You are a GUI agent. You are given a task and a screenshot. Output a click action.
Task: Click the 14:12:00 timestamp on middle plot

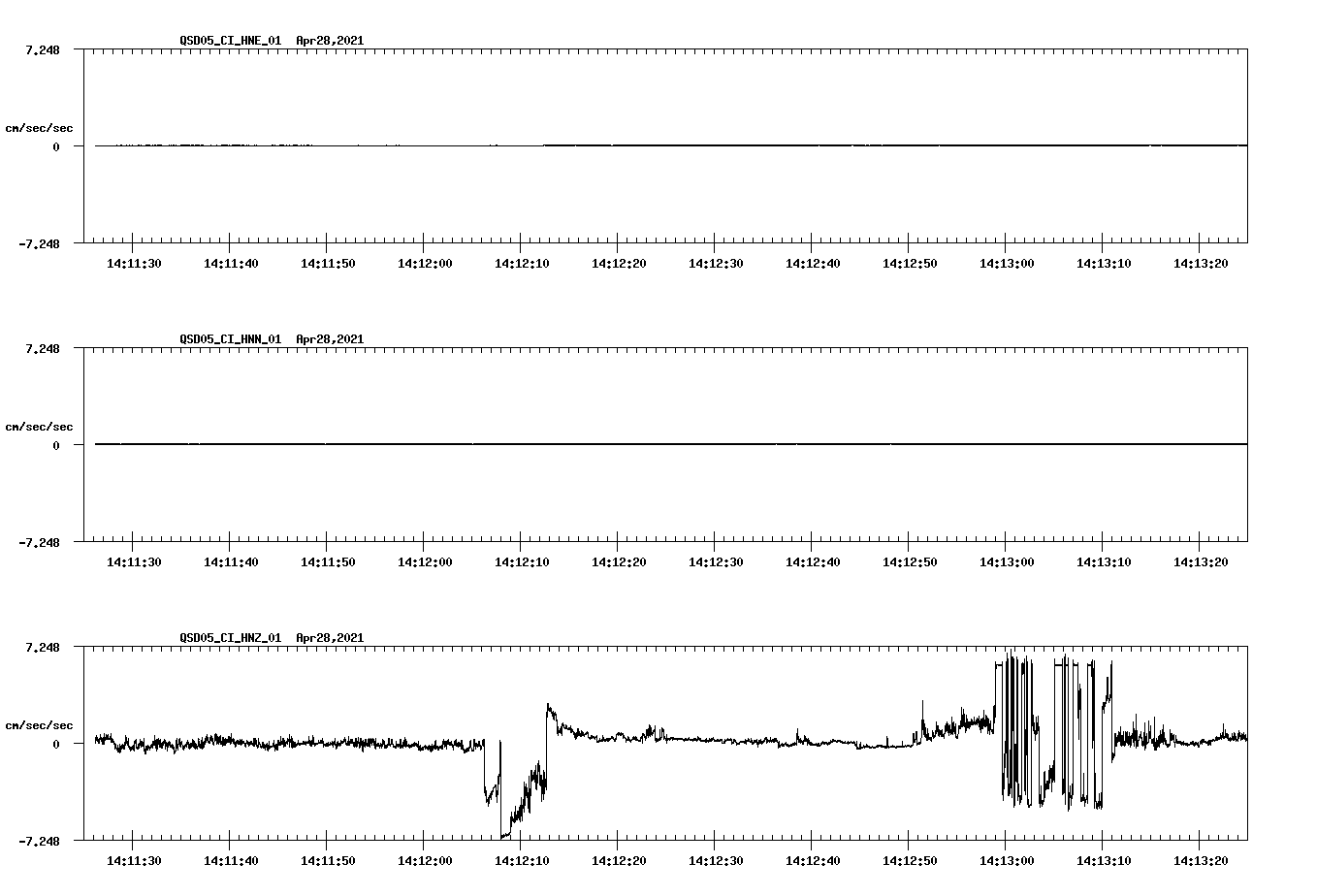425,560
